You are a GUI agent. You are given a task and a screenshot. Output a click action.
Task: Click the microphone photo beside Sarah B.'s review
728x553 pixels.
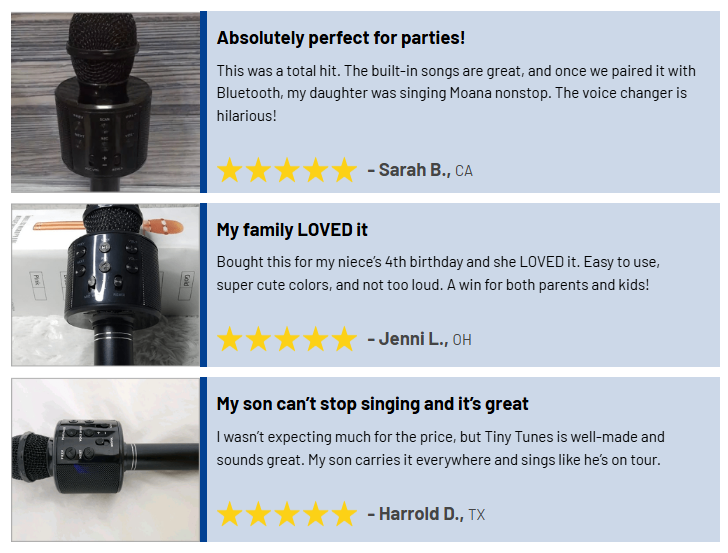pyautogui.click(x=105, y=101)
